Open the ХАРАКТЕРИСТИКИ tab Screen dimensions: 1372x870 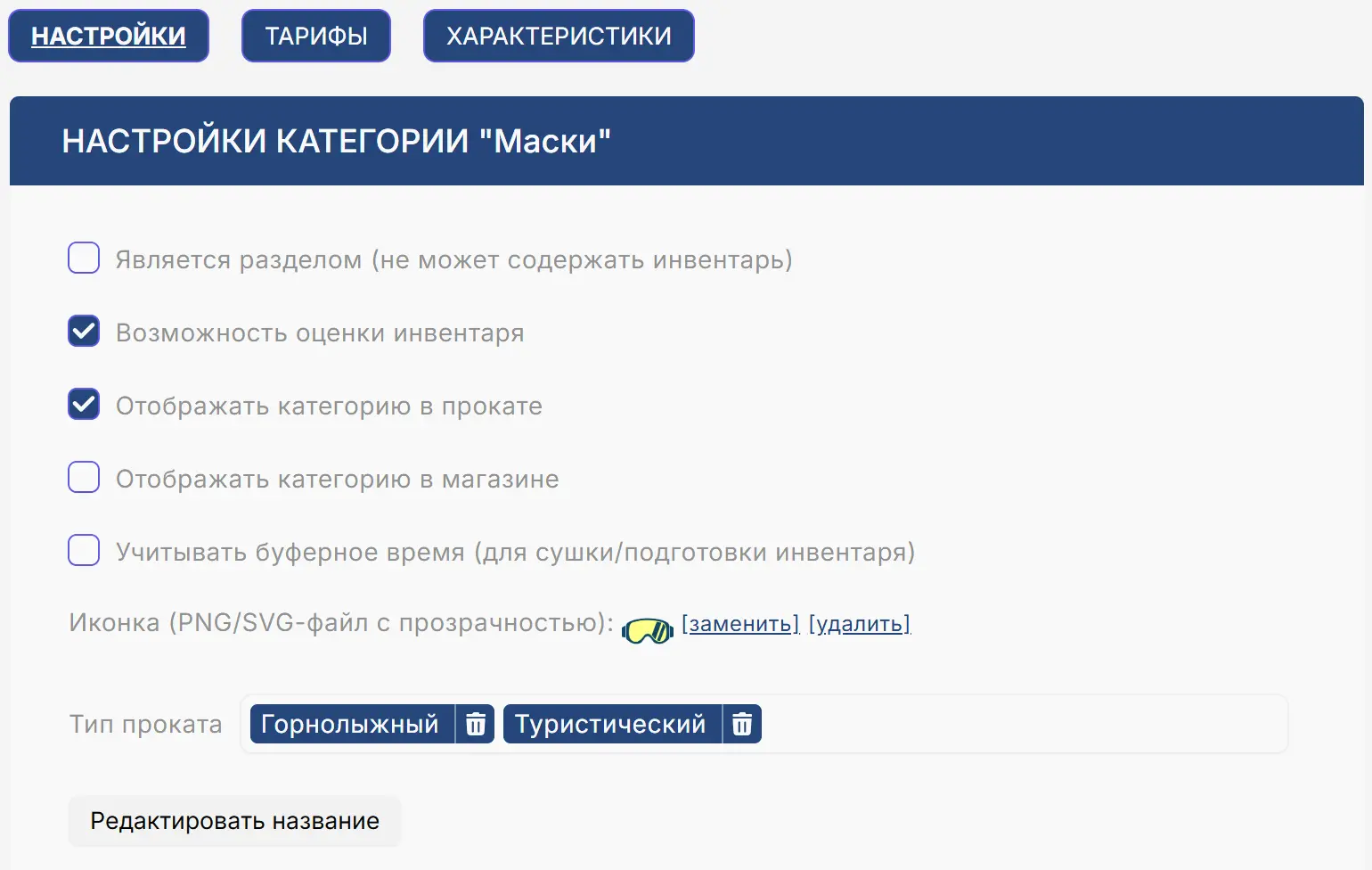coord(558,36)
